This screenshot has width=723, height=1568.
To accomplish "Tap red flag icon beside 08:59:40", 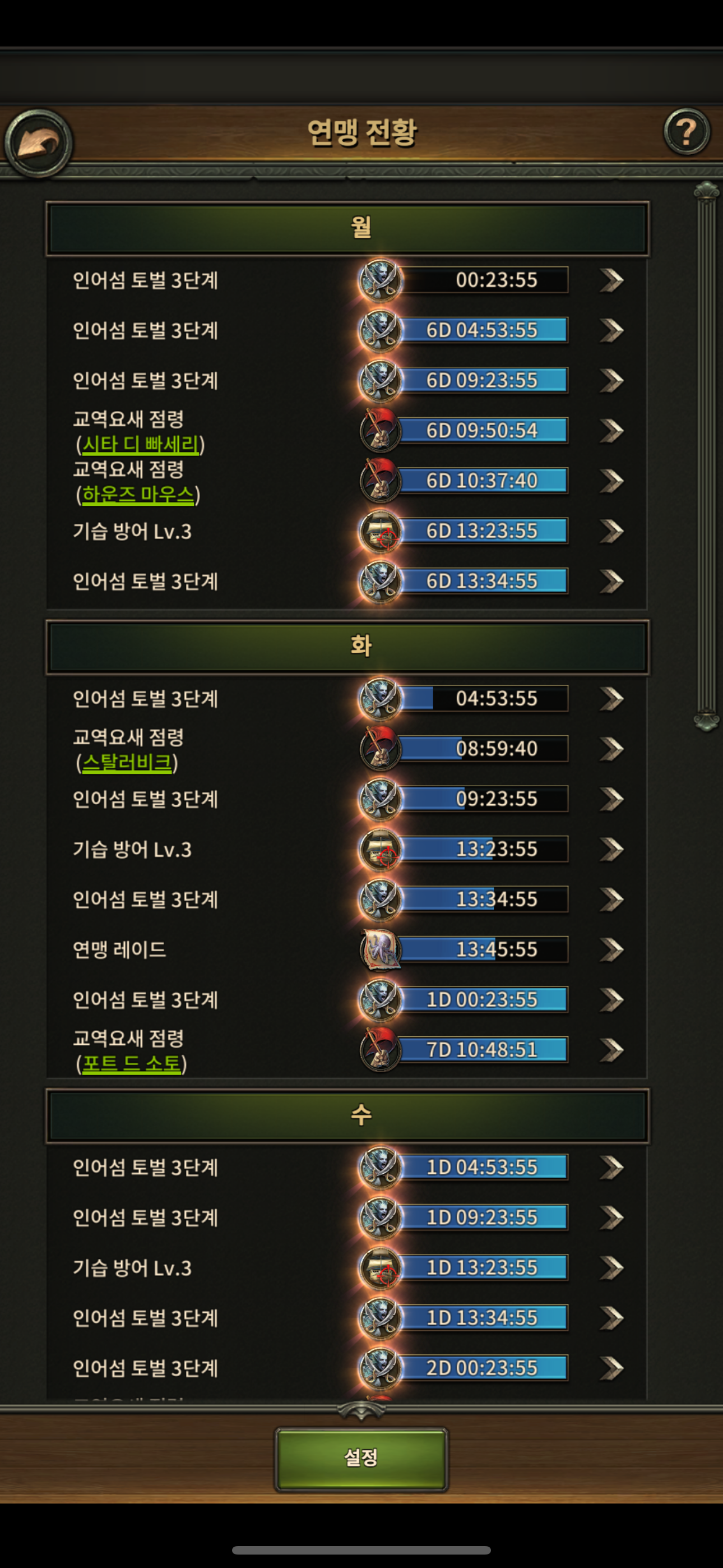I will (381, 749).
